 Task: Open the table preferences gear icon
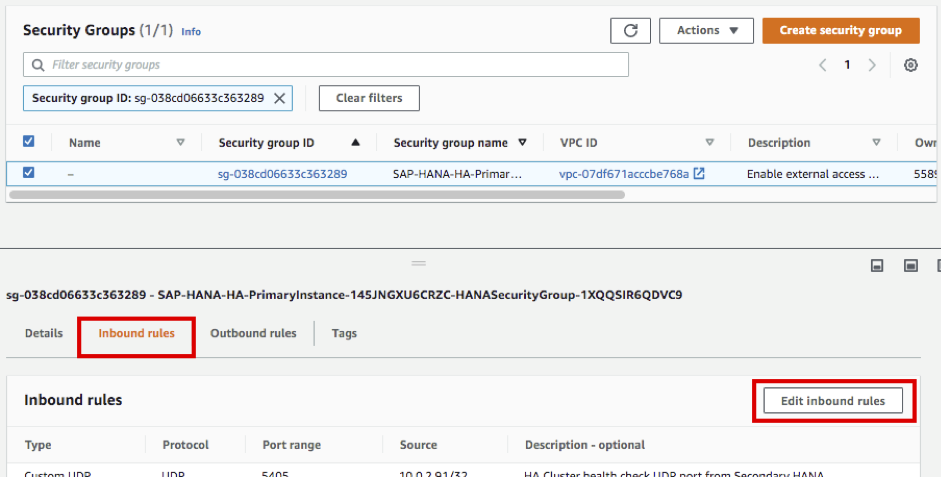click(x=911, y=65)
